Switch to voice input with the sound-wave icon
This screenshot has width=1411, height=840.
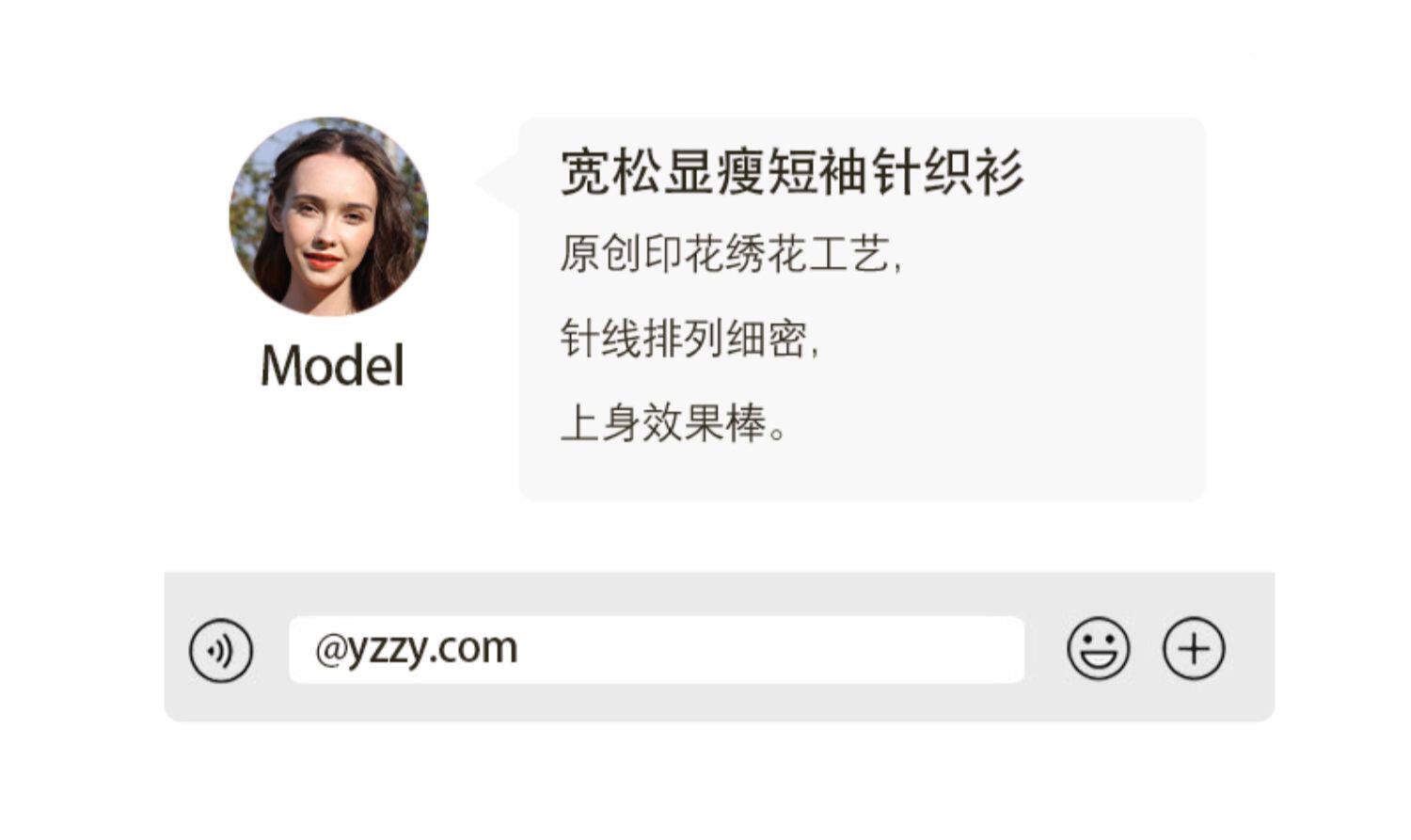[x=221, y=650]
